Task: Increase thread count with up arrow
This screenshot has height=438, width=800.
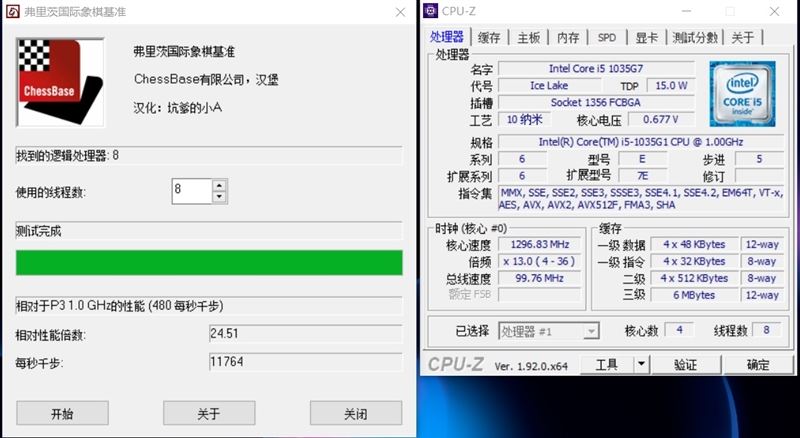Action: (219, 186)
